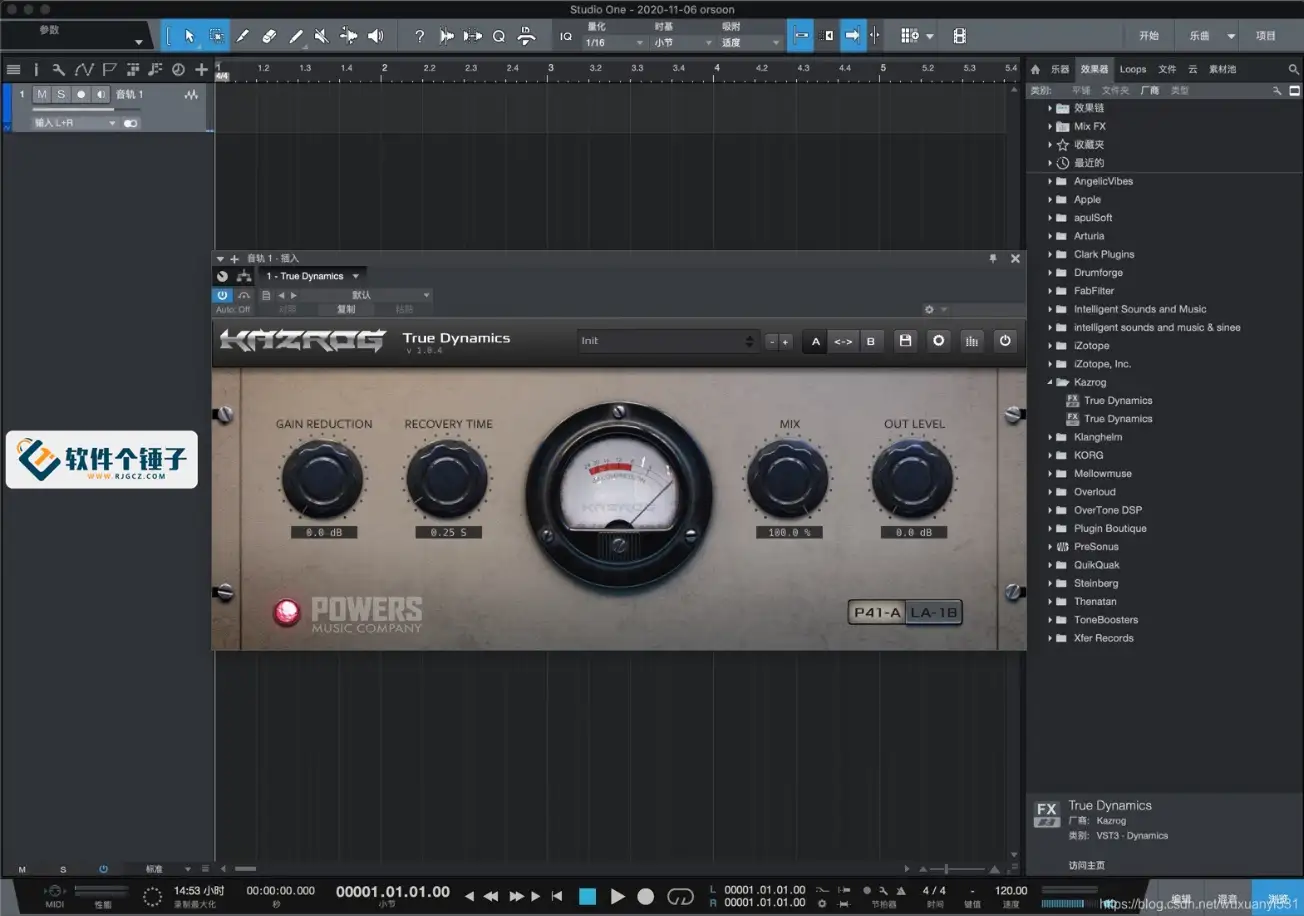Open the 开始 page

click(1149, 35)
